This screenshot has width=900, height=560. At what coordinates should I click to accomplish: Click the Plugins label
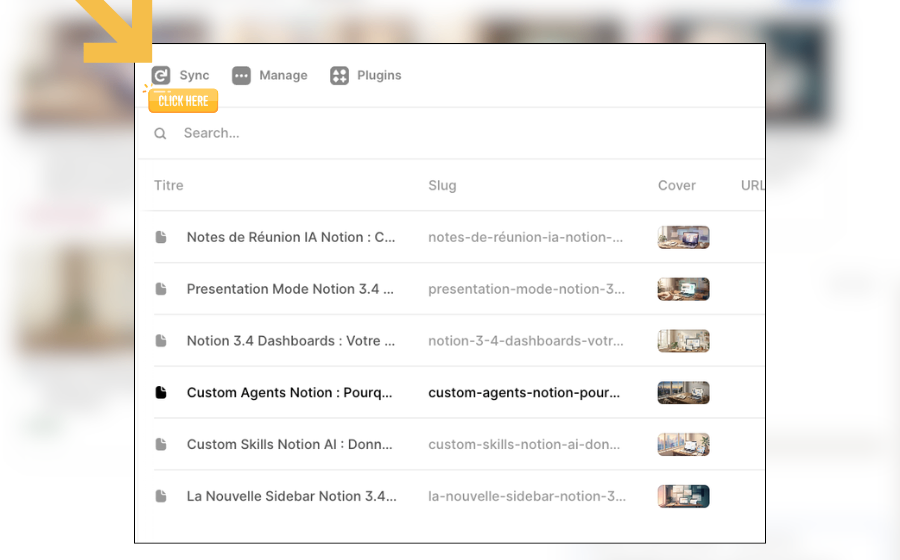[379, 75]
